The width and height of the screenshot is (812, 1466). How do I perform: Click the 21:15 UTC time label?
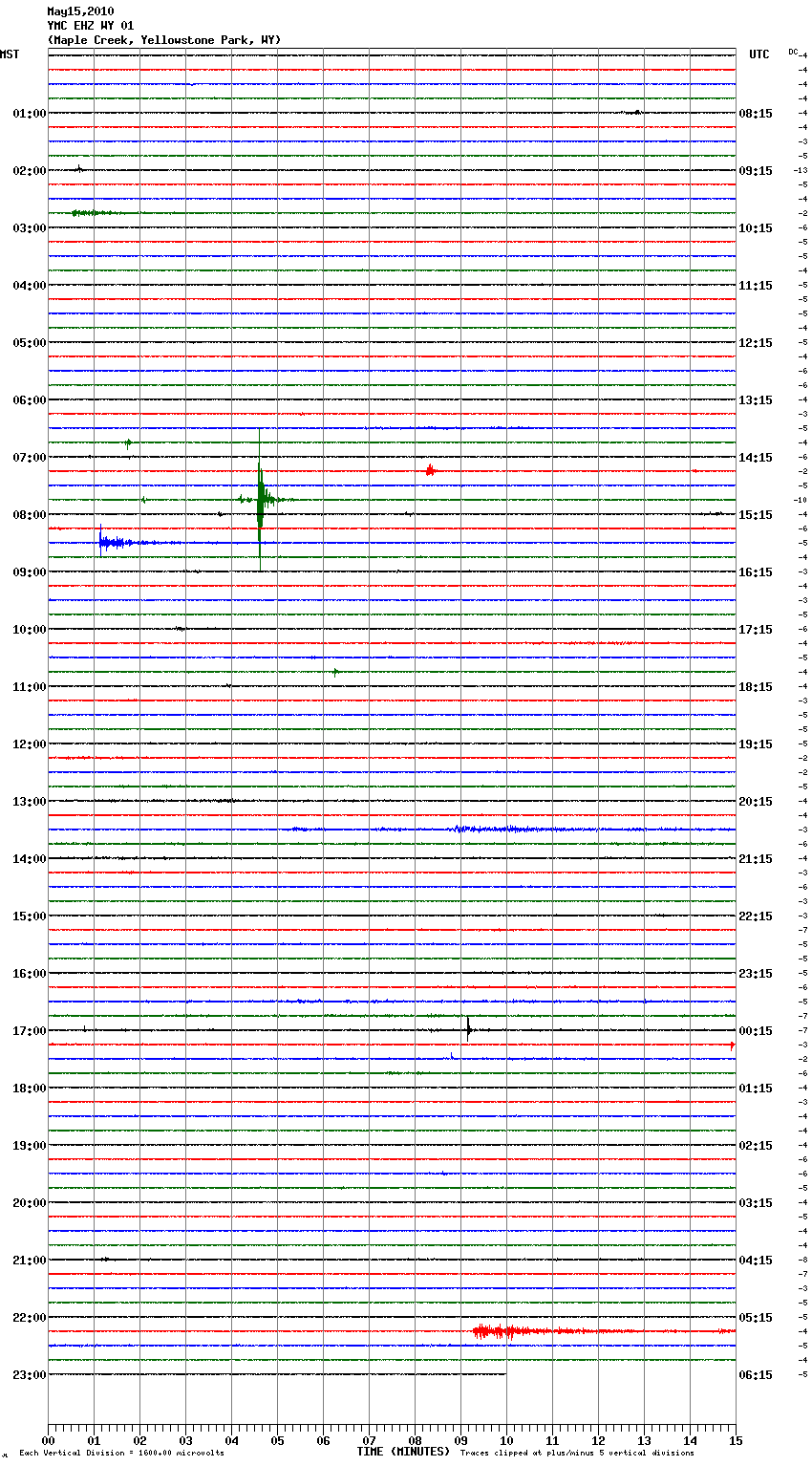pyautogui.click(x=756, y=859)
